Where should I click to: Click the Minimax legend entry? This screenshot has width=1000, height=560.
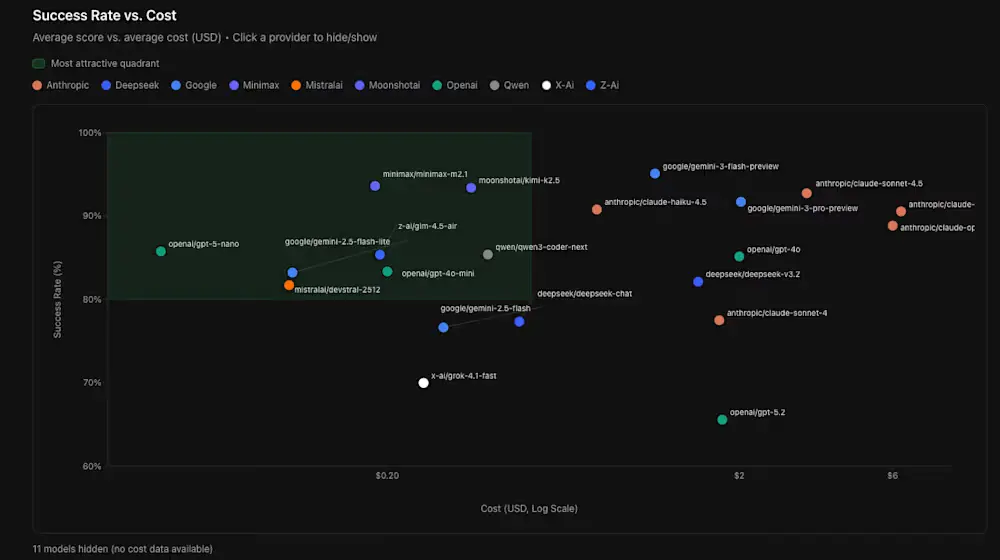point(254,85)
